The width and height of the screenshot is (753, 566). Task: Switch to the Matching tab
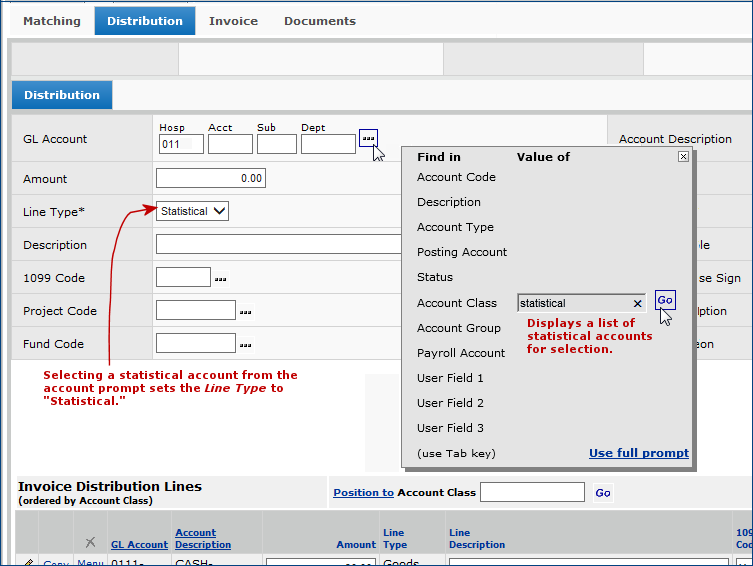(51, 21)
